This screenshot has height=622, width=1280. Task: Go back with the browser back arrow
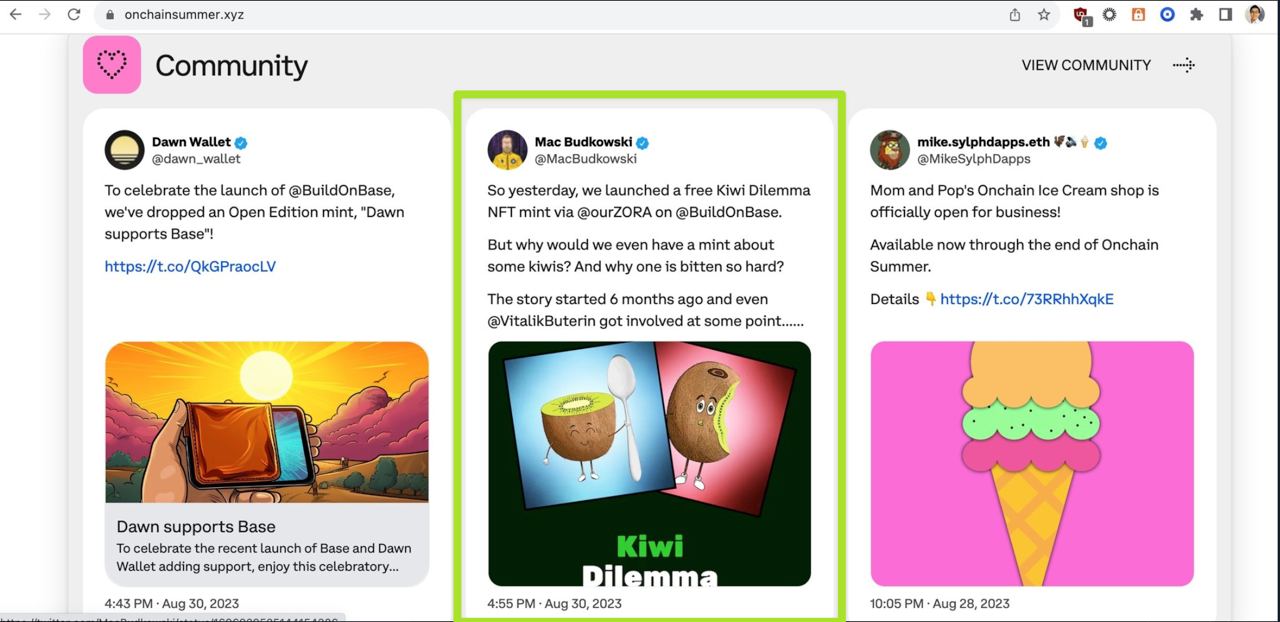click(15, 15)
